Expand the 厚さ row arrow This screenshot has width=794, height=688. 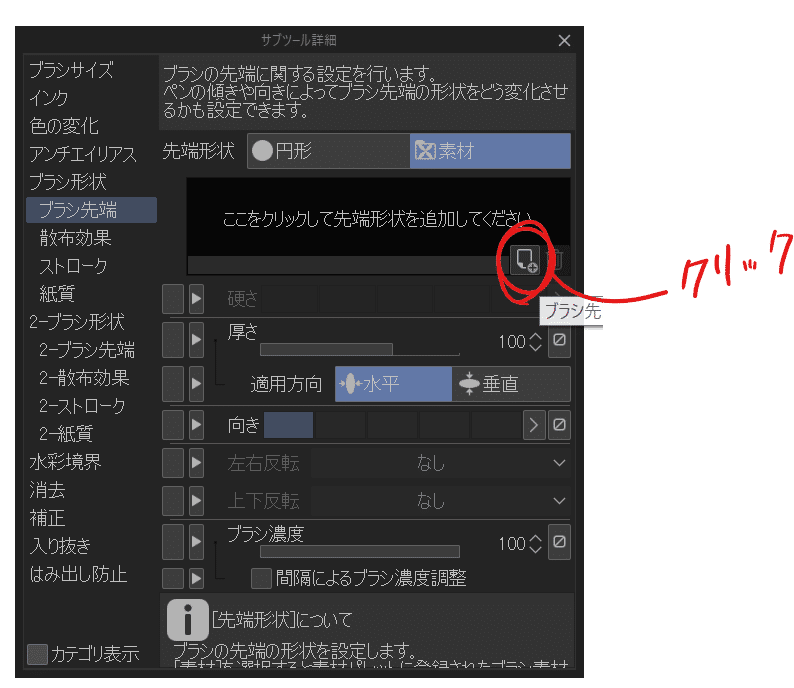click(196, 340)
